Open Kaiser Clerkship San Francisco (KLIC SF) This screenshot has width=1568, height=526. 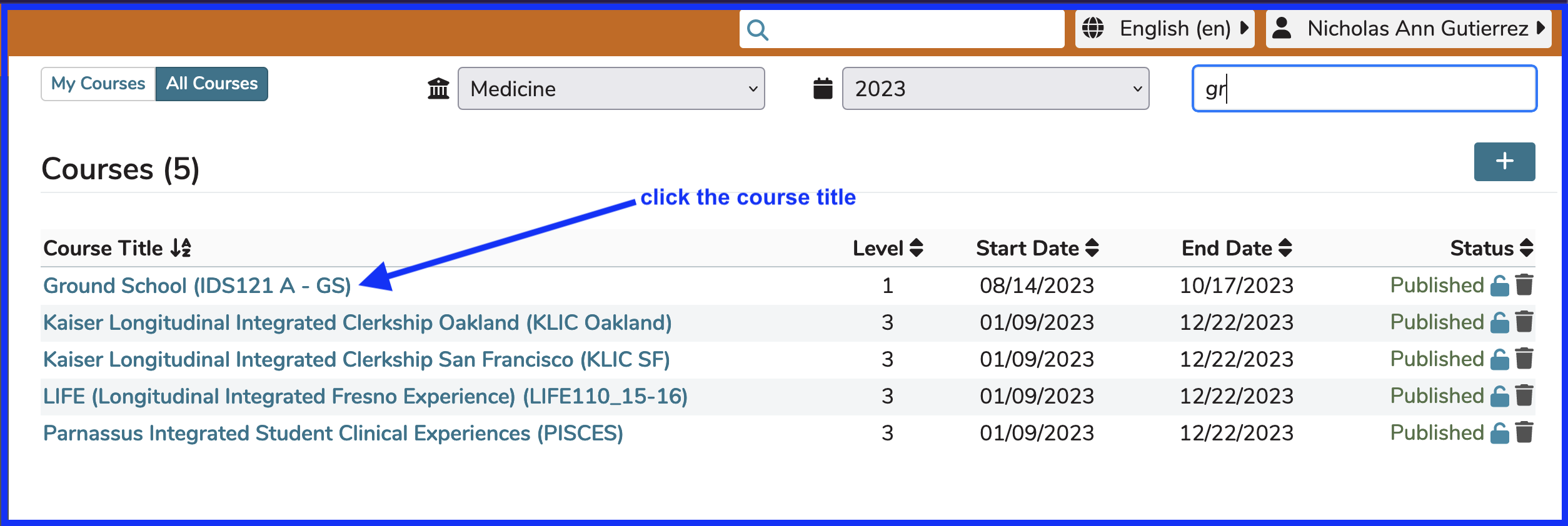[356, 360]
